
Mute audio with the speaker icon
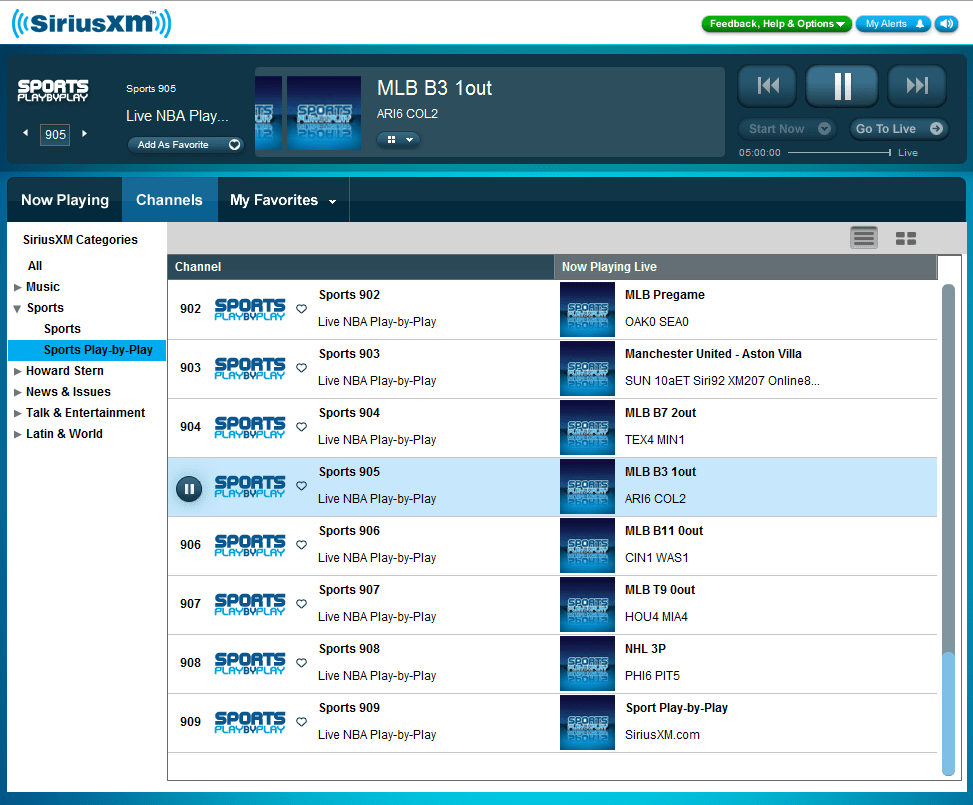click(x=946, y=24)
